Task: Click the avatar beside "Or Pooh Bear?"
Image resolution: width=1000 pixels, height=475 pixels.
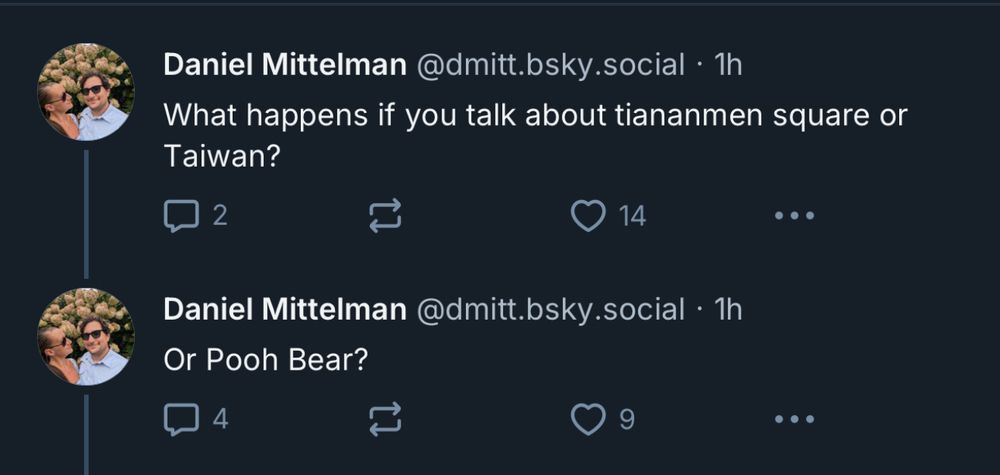Action: 86,336
